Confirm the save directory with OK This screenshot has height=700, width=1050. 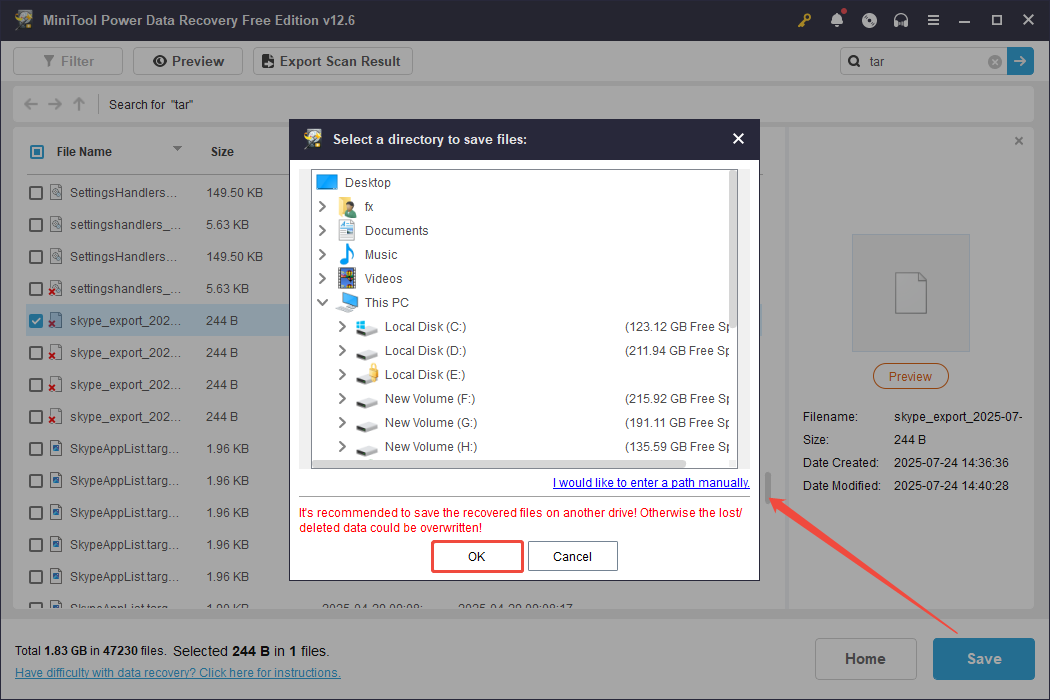(x=477, y=556)
